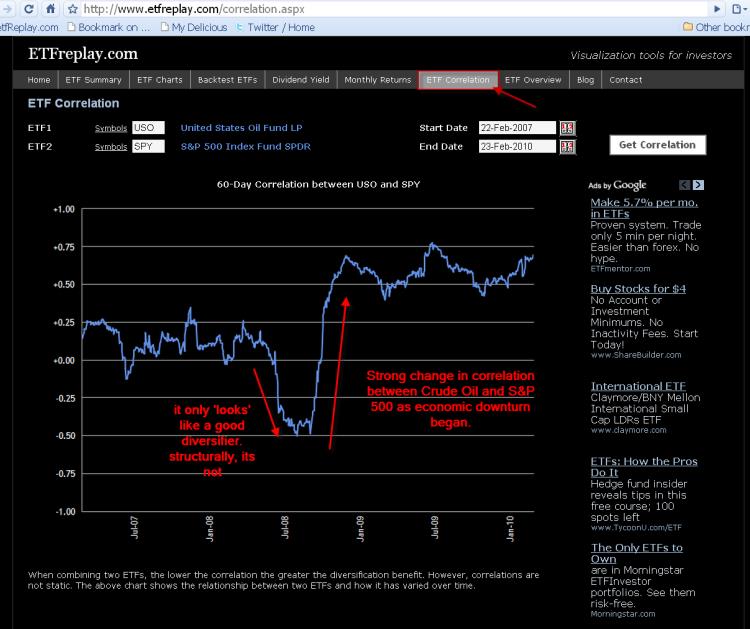The width and height of the screenshot is (750, 629).
Task: Click the chart title '60-Day Correlation between USO and SPY'
Action: coord(318,185)
